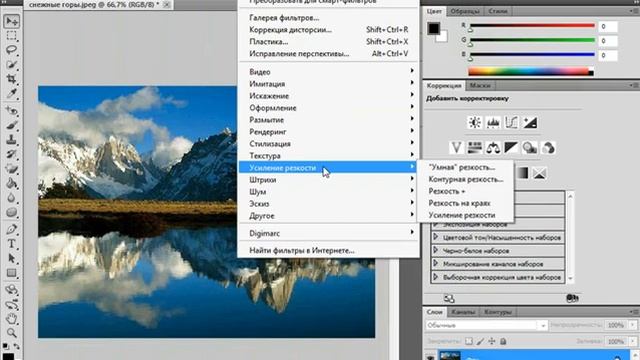Screen dimensions: 640x360
Task: Add a Photo Filter adjustment
Action: 530,148
